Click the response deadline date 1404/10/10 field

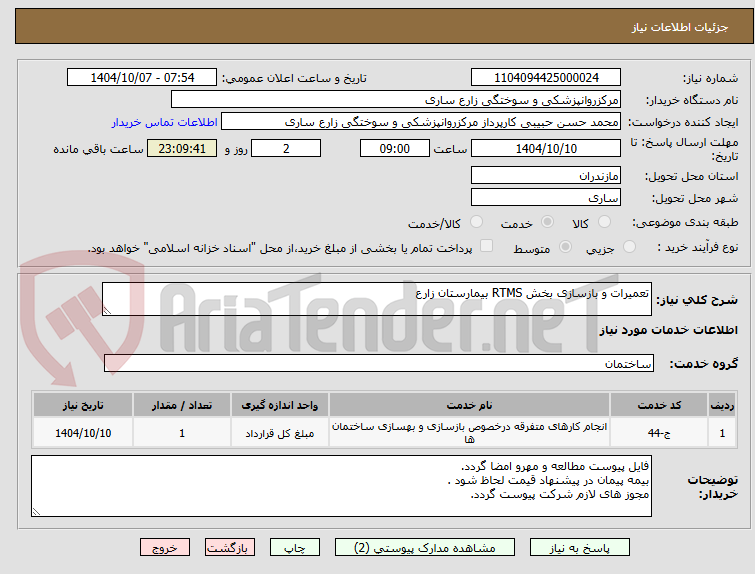pyautogui.click(x=546, y=148)
